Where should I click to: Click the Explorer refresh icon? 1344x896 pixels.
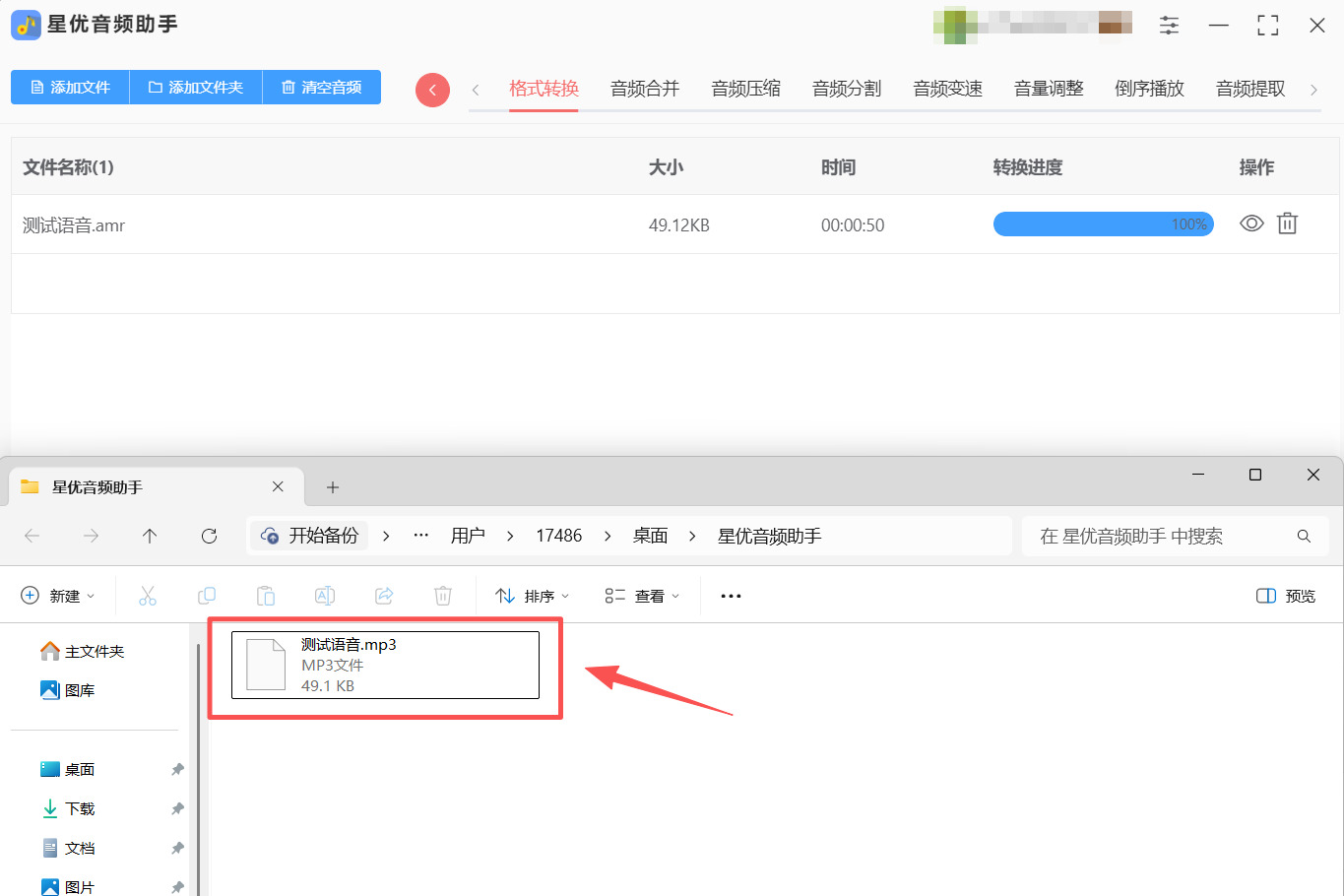209,536
